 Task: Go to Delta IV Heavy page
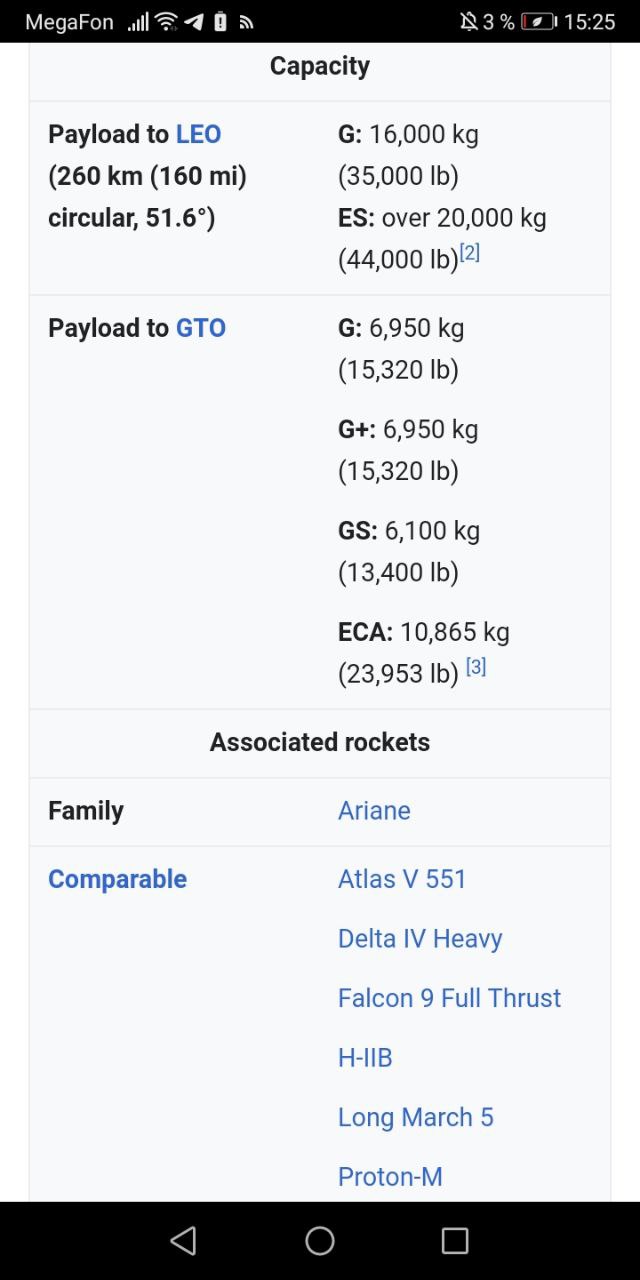point(420,939)
